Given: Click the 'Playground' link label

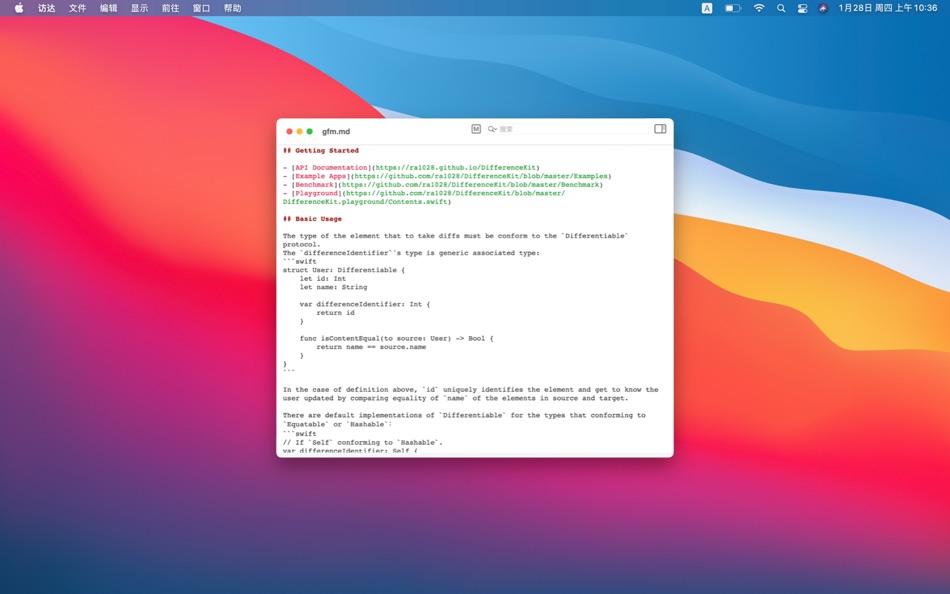Looking at the screenshot, I should 316,193.
